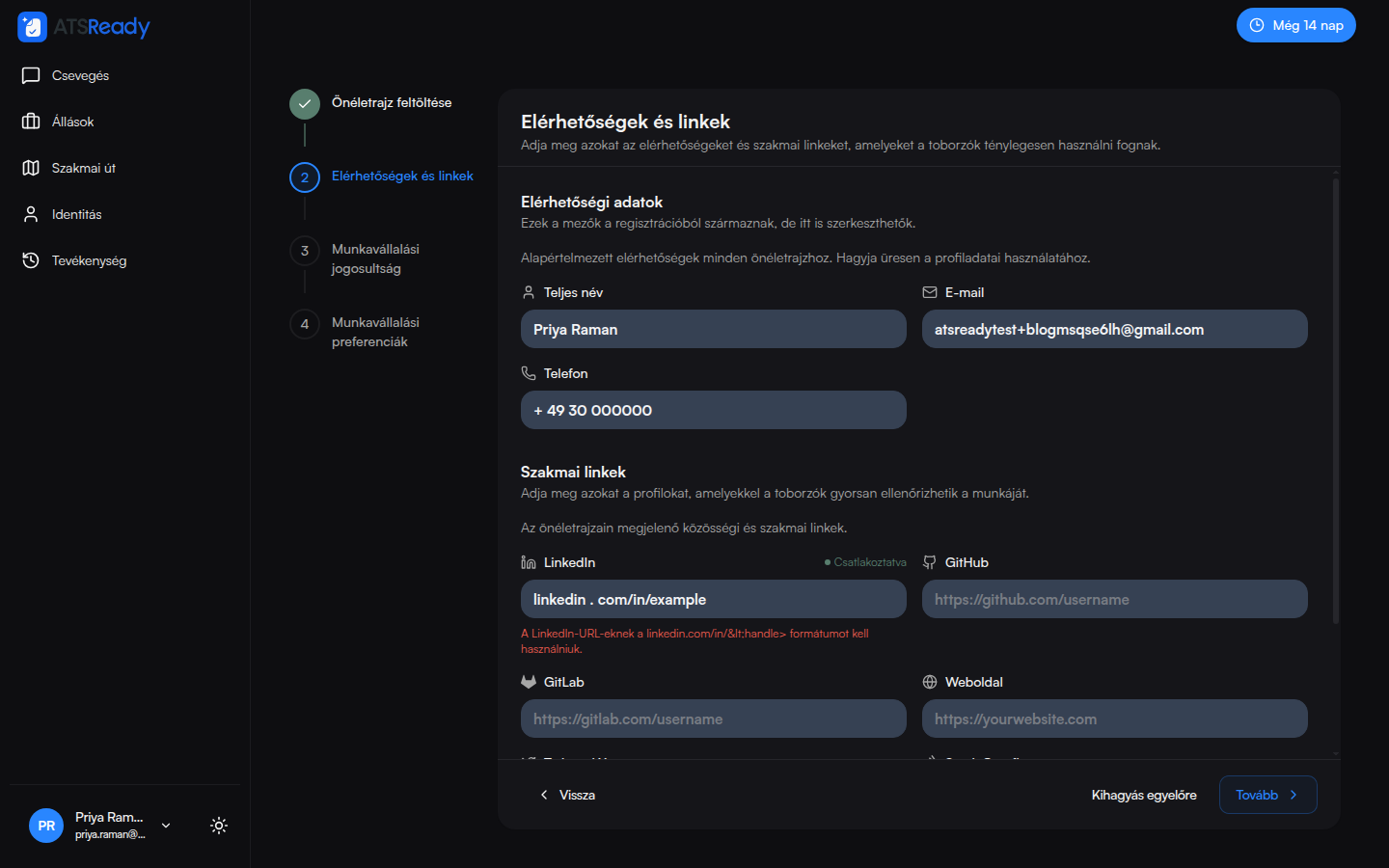Click the ATSReady logo
The width and height of the screenshot is (1389, 868).
coord(84,27)
